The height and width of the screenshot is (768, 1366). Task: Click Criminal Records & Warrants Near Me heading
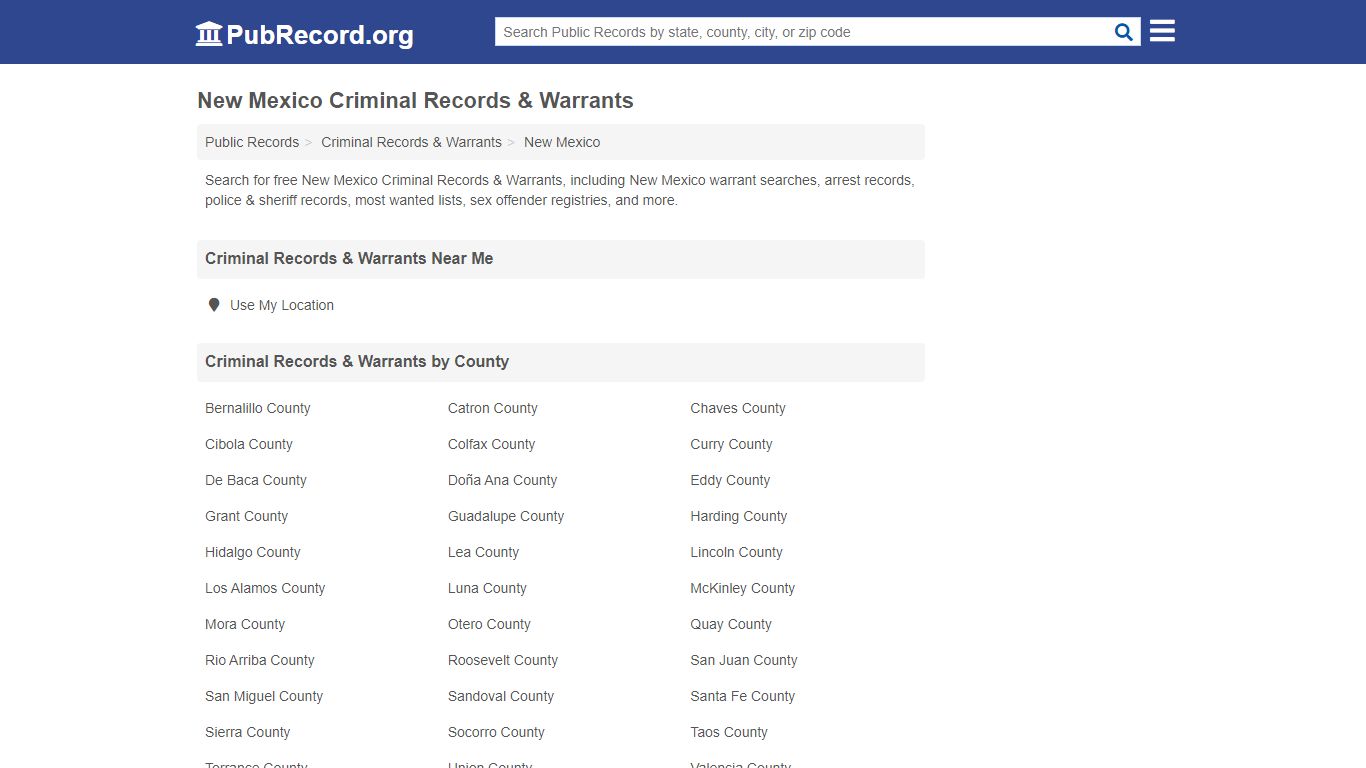point(349,258)
